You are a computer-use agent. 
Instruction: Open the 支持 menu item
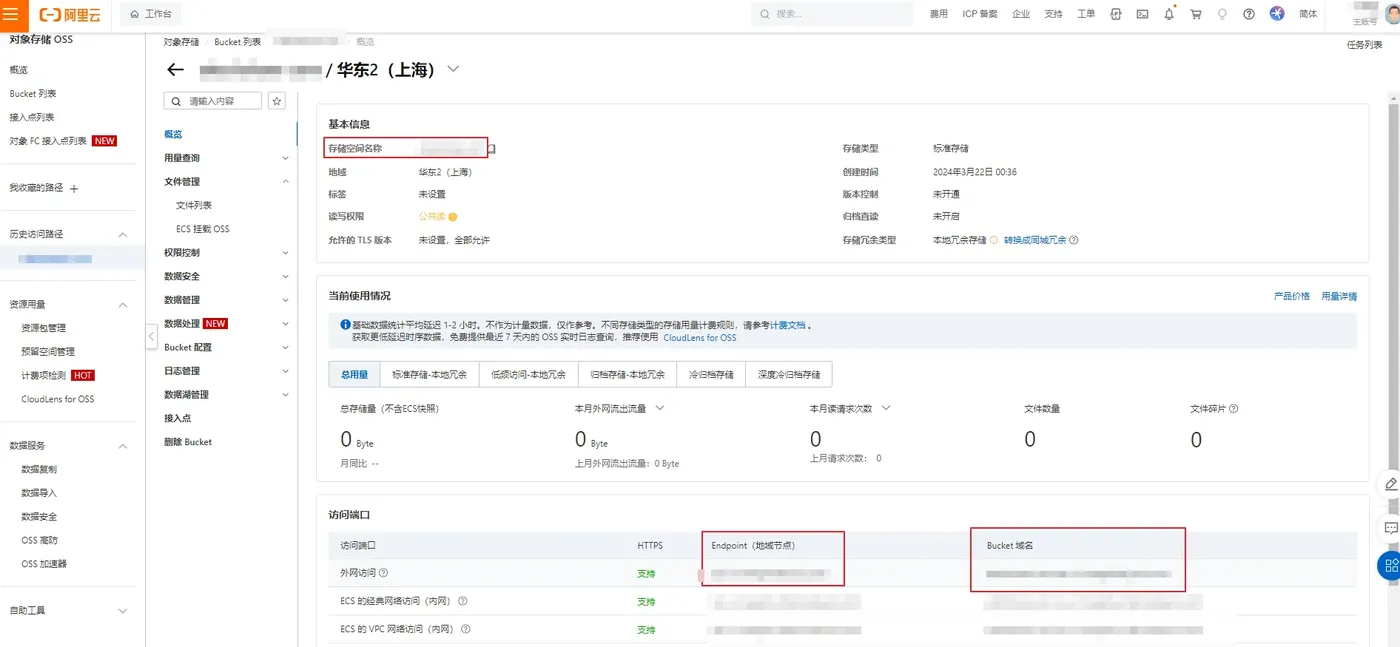click(x=1053, y=14)
